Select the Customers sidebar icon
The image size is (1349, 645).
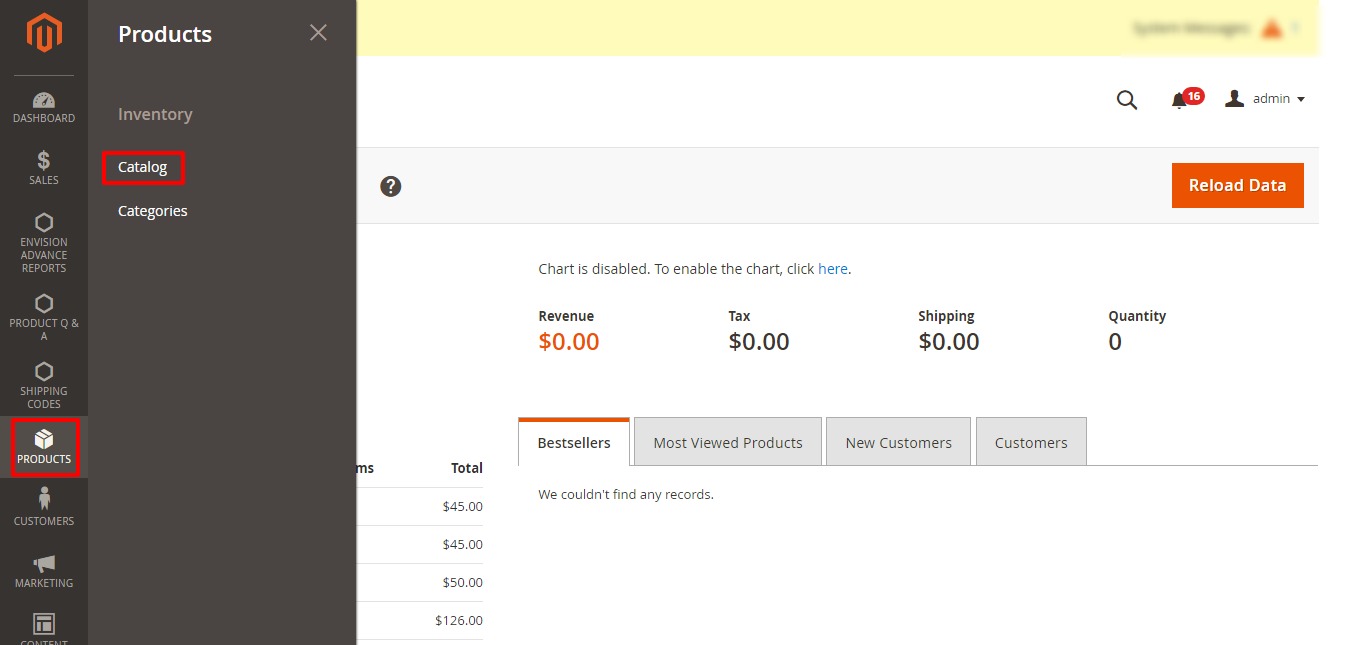click(x=43, y=506)
